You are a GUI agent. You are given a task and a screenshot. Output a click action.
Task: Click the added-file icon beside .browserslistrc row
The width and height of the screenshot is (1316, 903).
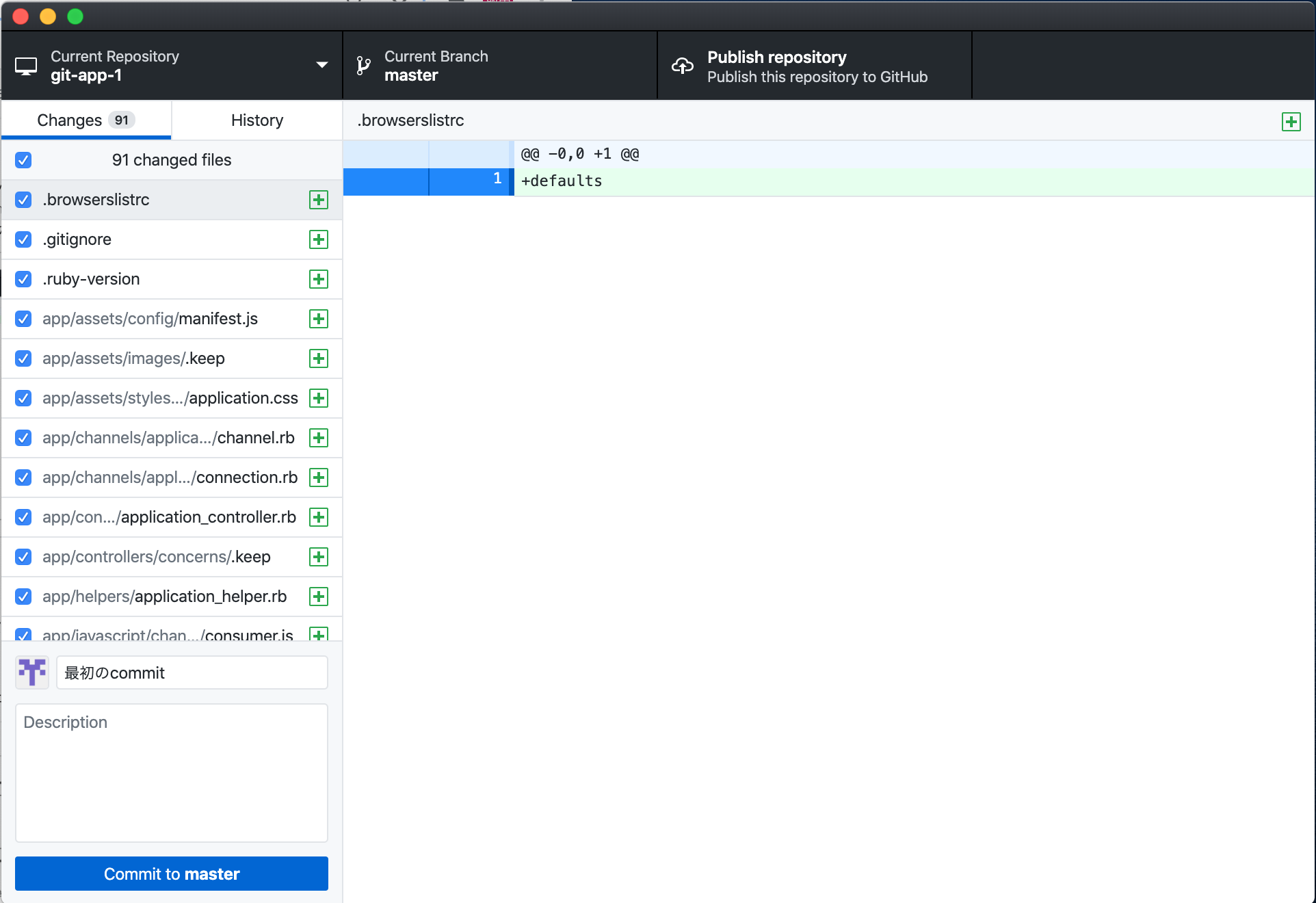(x=319, y=200)
